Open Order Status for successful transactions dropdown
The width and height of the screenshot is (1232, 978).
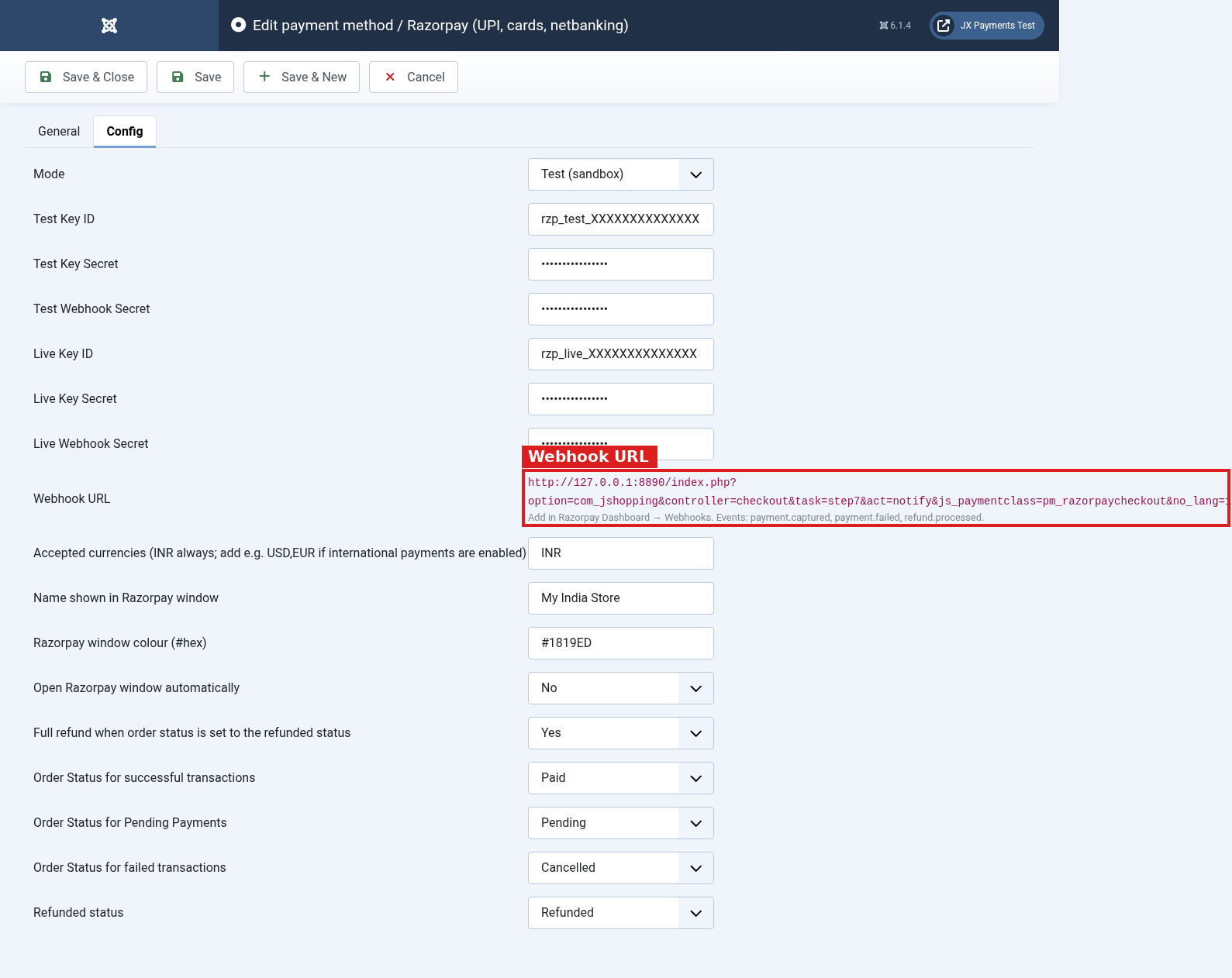coord(621,778)
